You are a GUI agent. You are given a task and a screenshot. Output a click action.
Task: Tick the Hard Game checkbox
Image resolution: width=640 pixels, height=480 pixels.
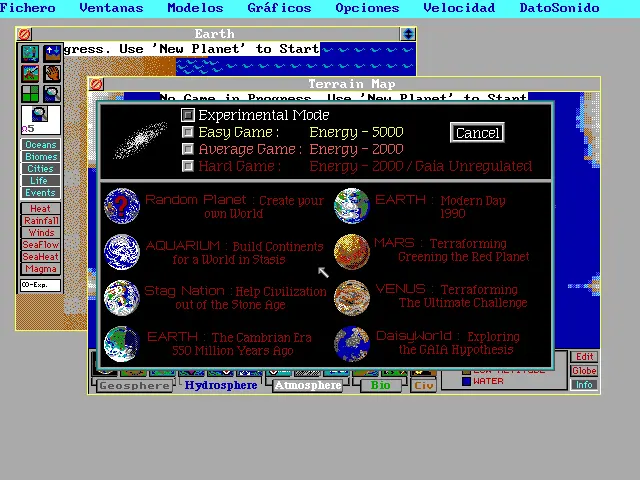pyautogui.click(x=188, y=166)
